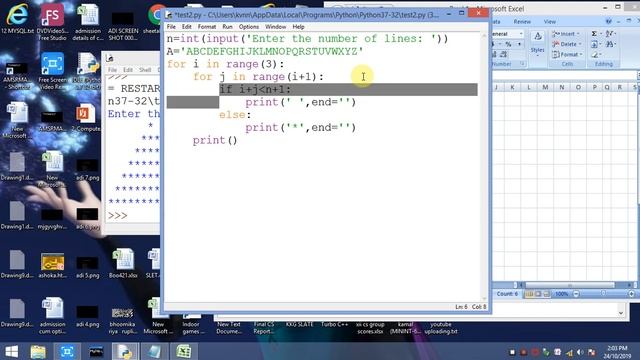Open Excel's Styles gallery button

click(537, 43)
